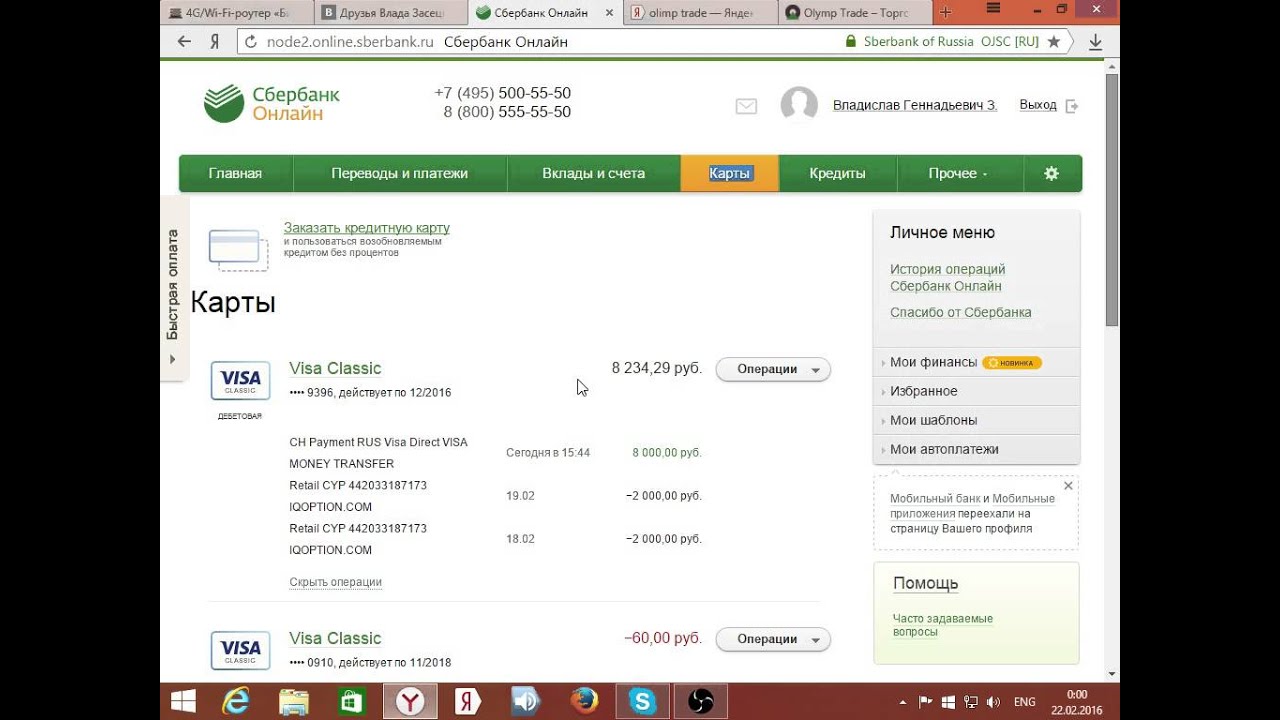Open a new browser tab with the plus
The height and width of the screenshot is (720, 1280).
click(946, 12)
